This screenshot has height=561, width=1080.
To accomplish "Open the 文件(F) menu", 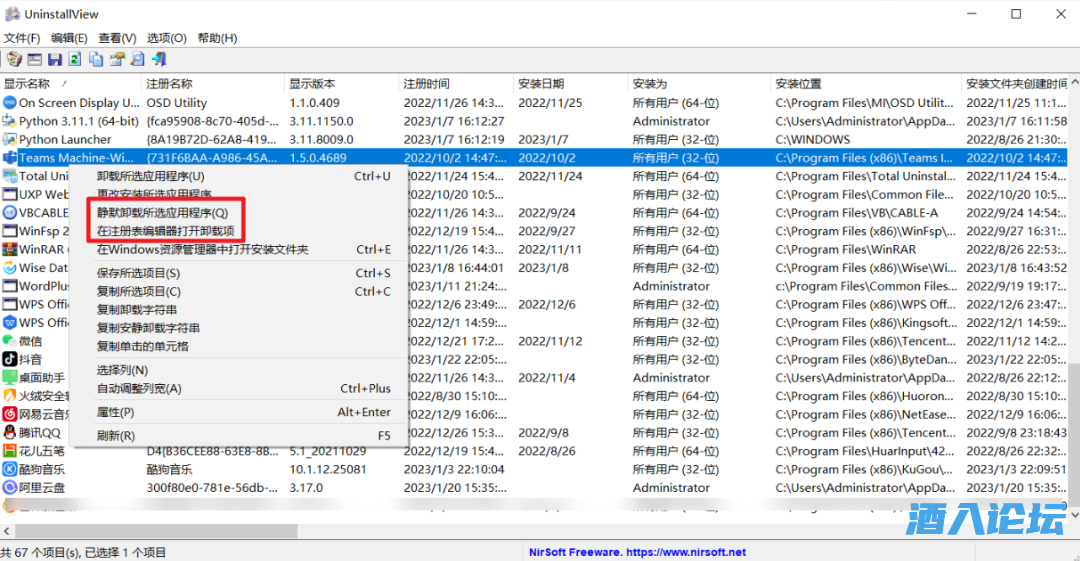I will click(x=22, y=38).
